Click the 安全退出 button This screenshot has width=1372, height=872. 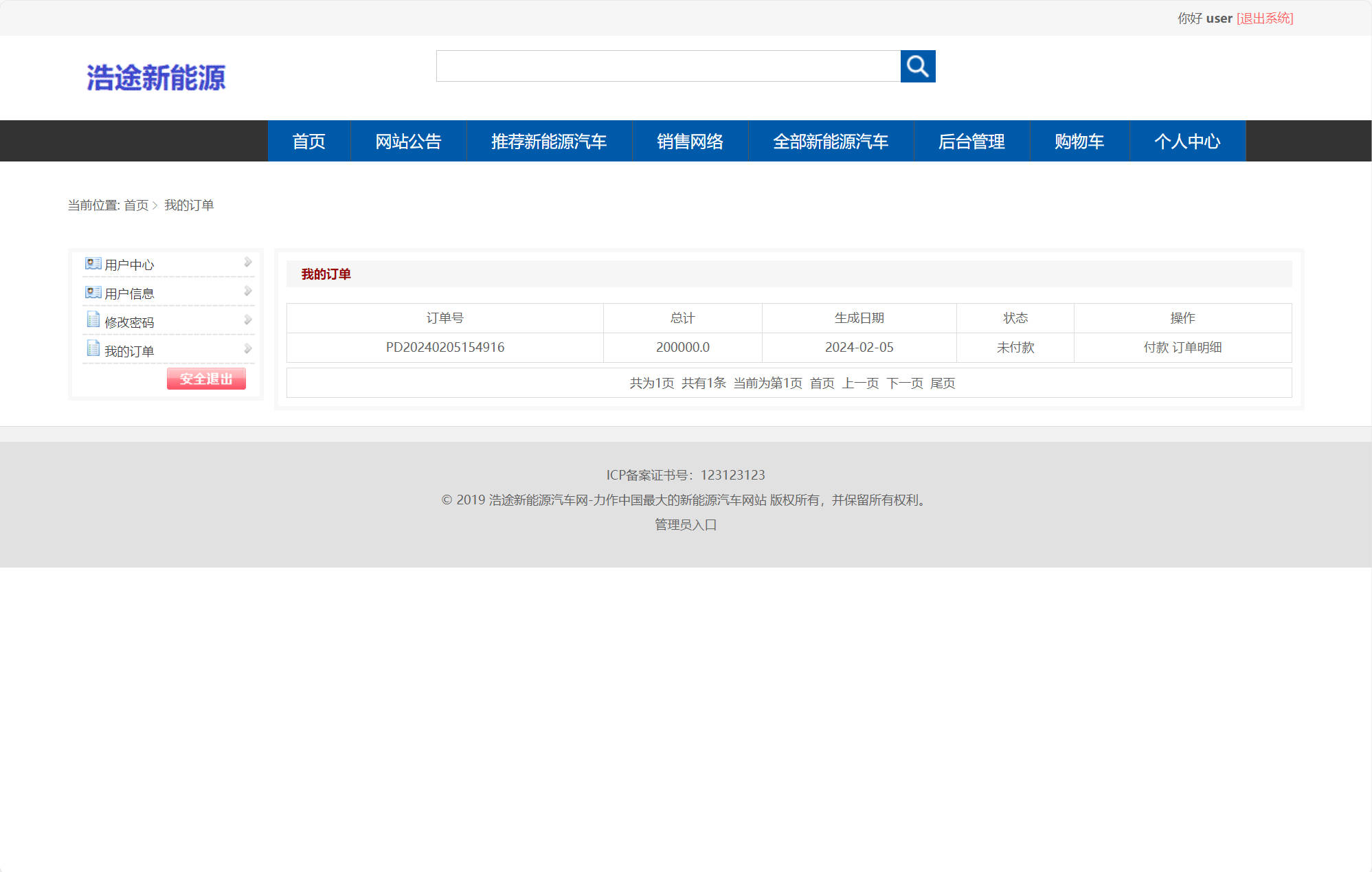point(206,379)
